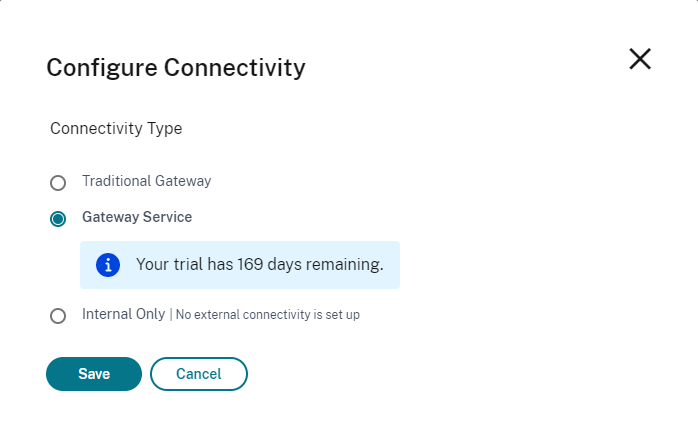
Task: Save the connectivity configuration
Action: coord(94,374)
